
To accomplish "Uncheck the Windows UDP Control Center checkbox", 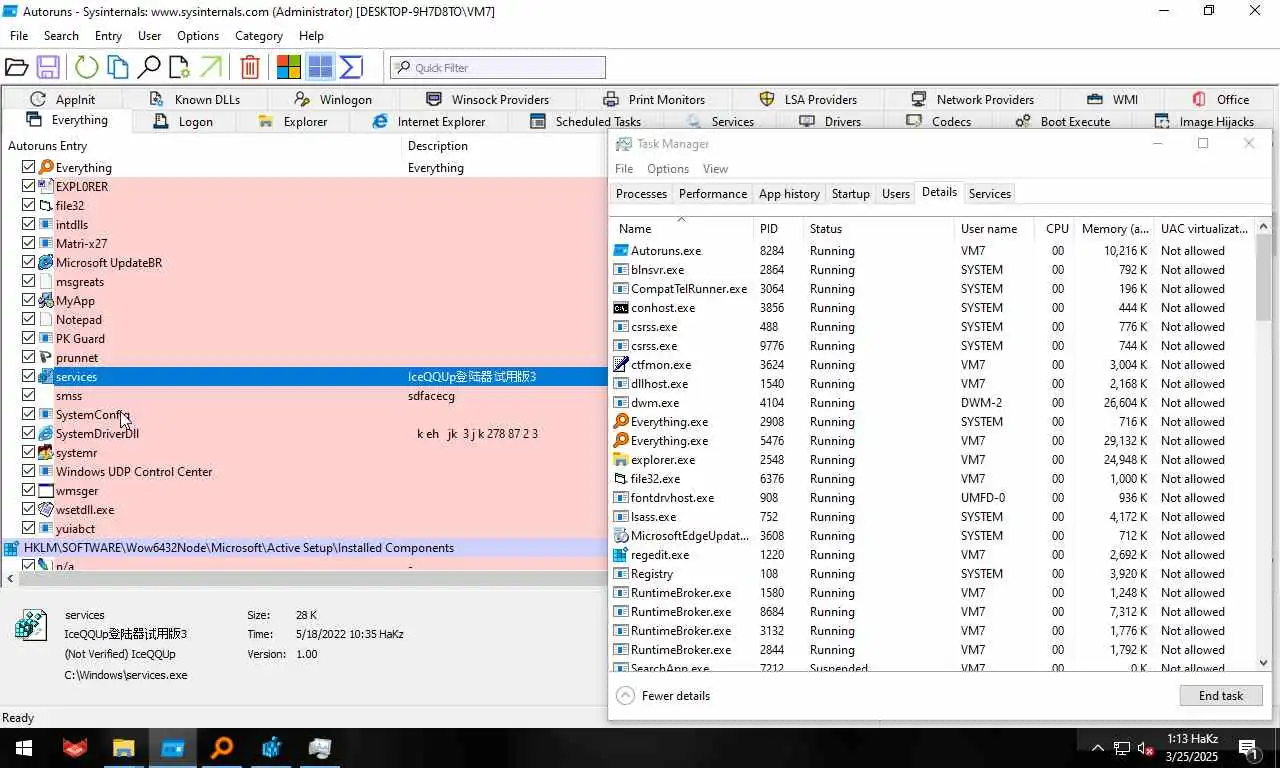I will [x=28, y=472].
